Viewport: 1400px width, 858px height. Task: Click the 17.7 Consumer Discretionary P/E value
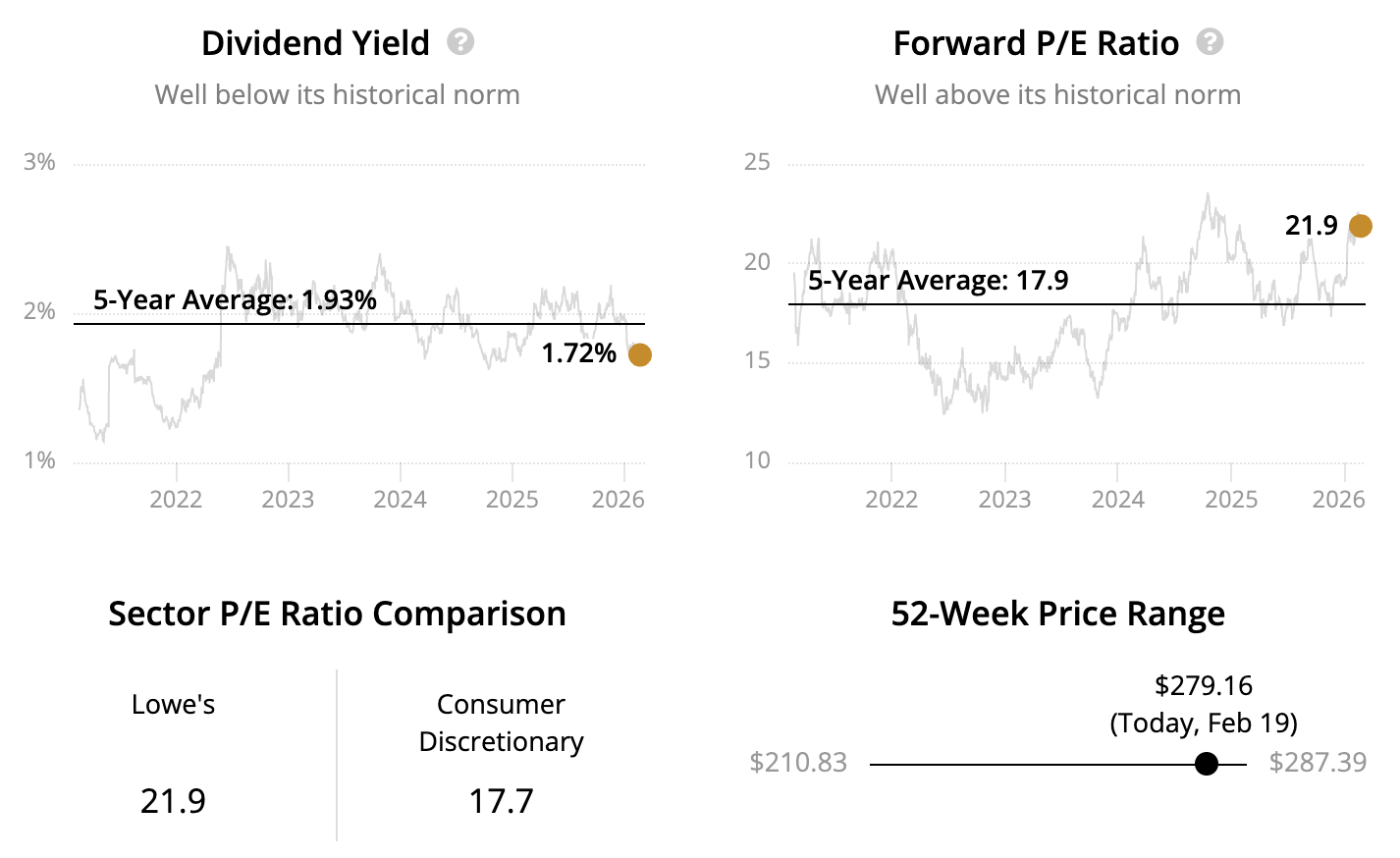[x=501, y=801]
